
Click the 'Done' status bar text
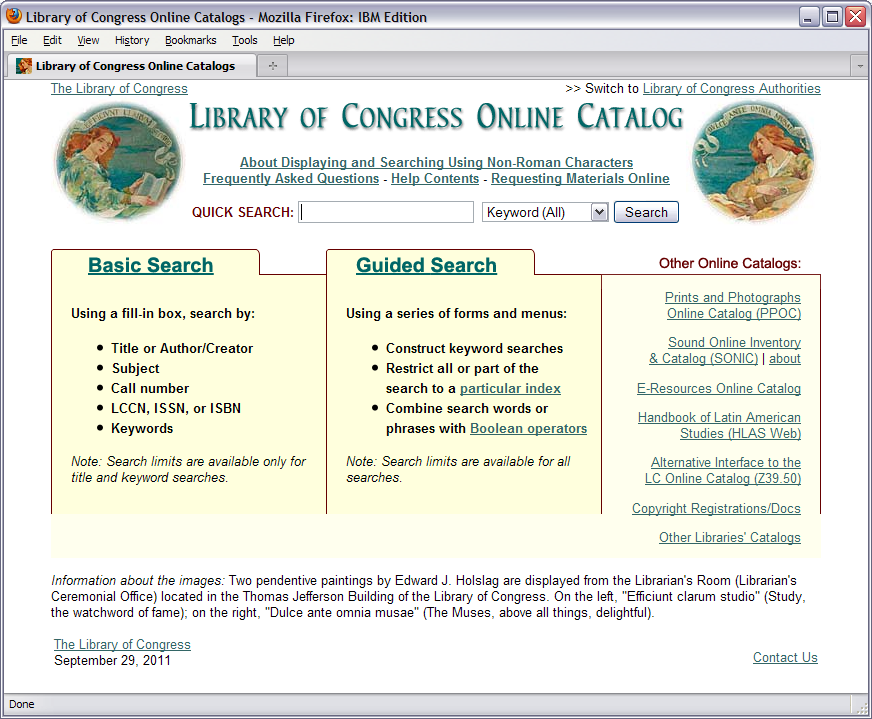tap(22, 704)
